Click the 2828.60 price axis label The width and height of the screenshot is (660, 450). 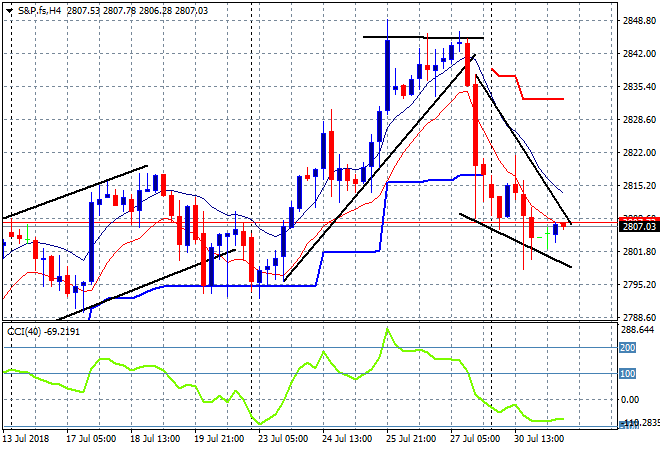tap(639, 120)
